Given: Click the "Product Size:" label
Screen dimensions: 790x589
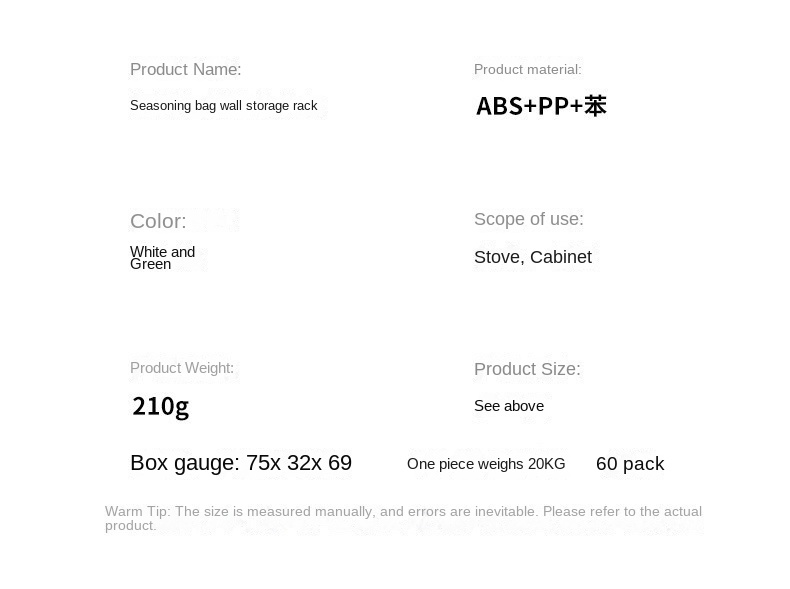Looking at the screenshot, I should click(x=527, y=369).
